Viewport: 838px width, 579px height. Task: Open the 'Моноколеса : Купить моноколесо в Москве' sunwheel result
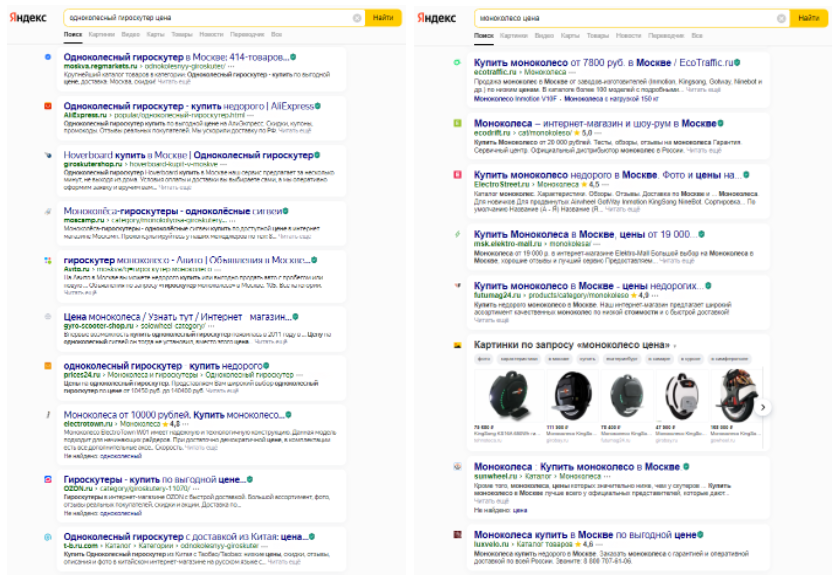(577, 467)
